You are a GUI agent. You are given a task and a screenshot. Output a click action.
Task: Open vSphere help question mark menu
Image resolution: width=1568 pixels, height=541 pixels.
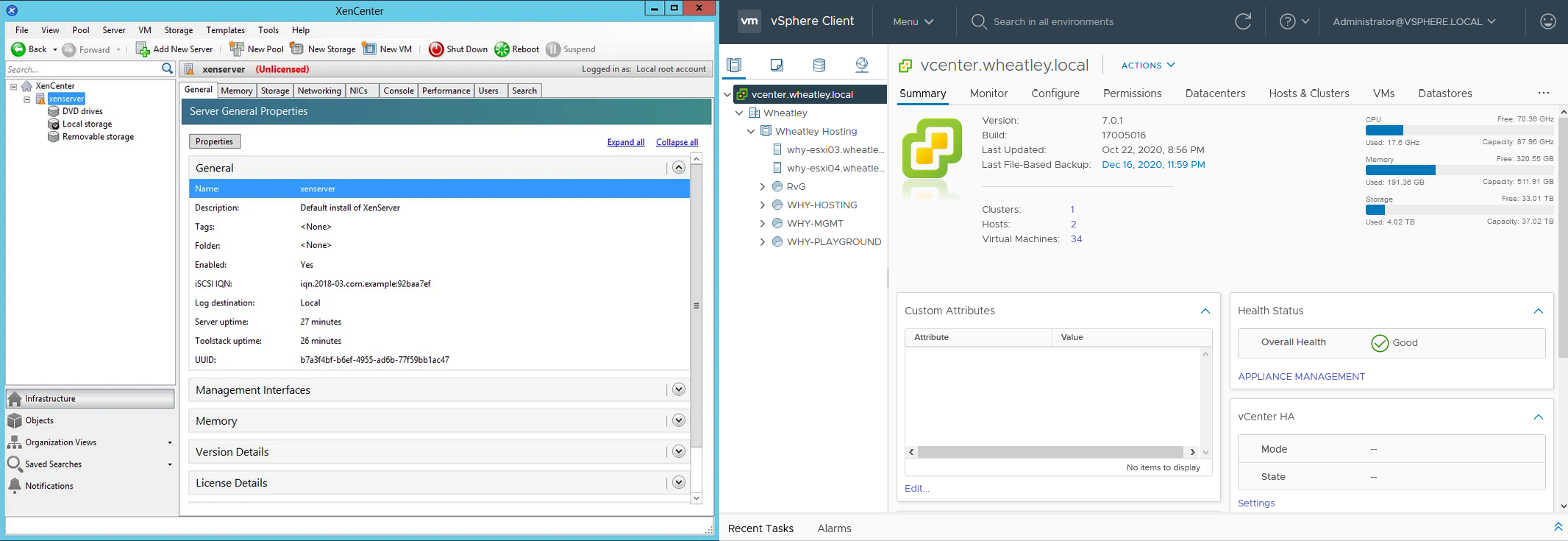(1294, 21)
